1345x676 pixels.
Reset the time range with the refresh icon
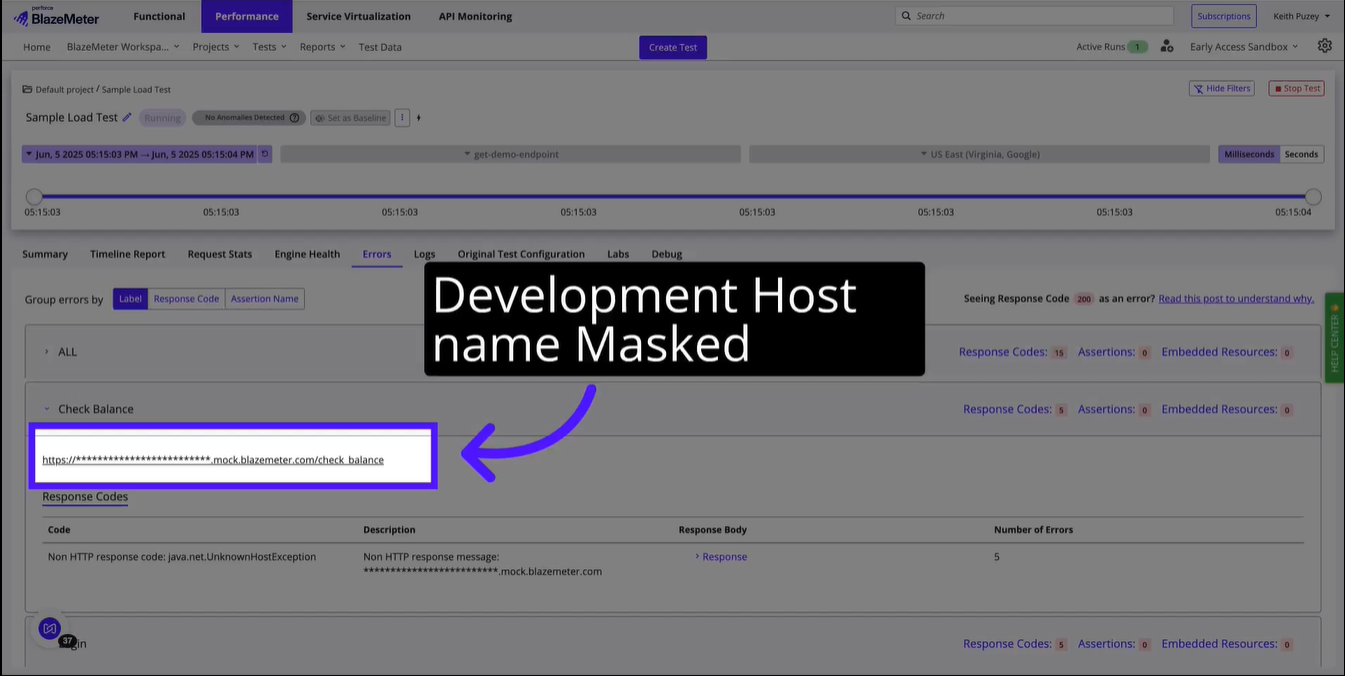265,154
